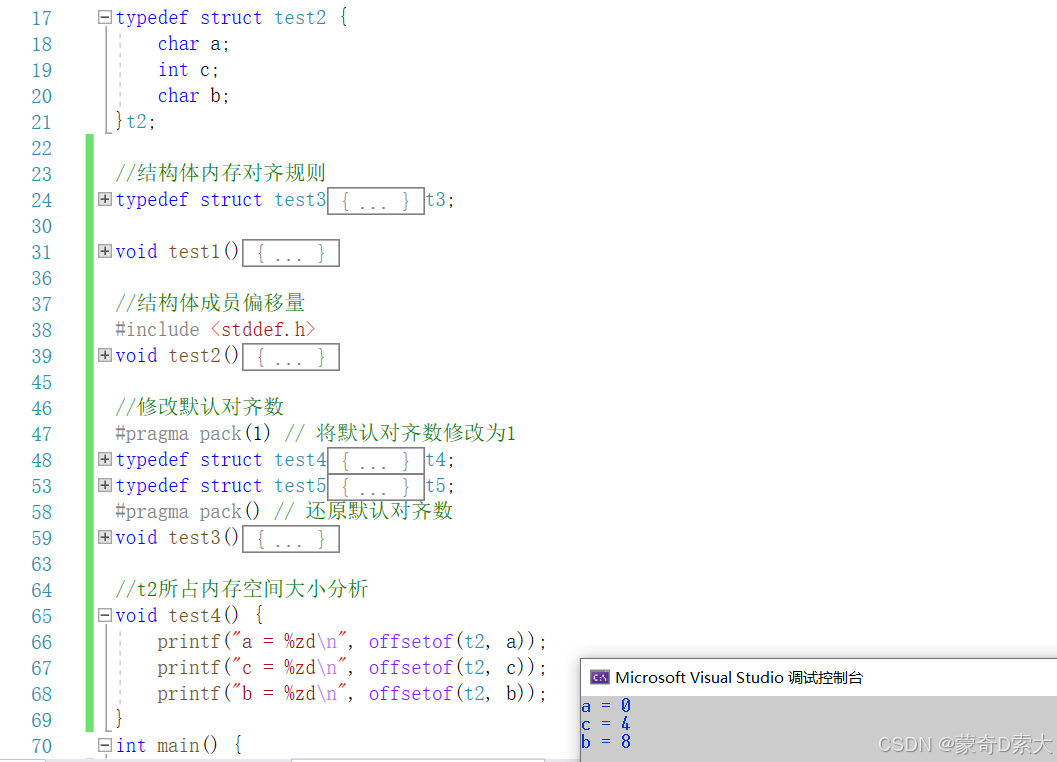The height and width of the screenshot is (762, 1057).
Task: Expand the test2 function body
Action: tap(104, 355)
